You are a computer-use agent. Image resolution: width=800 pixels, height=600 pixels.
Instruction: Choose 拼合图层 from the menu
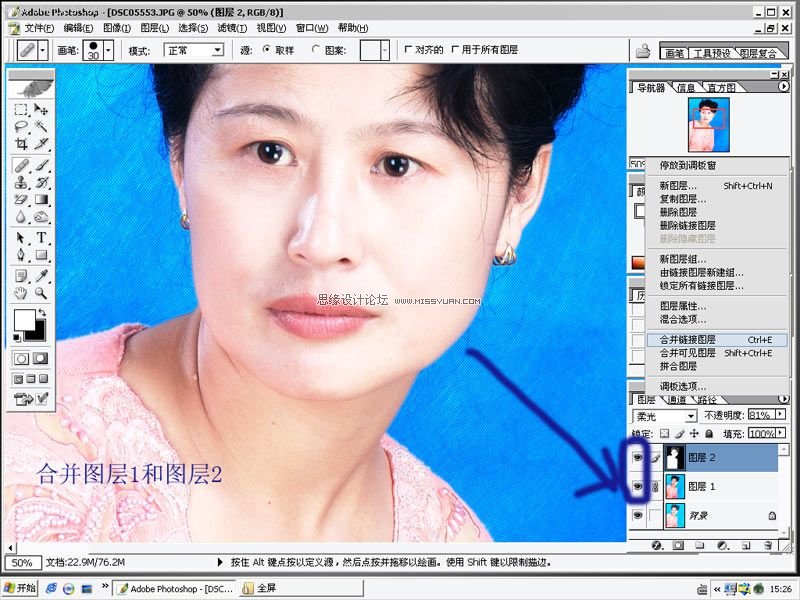point(716,366)
